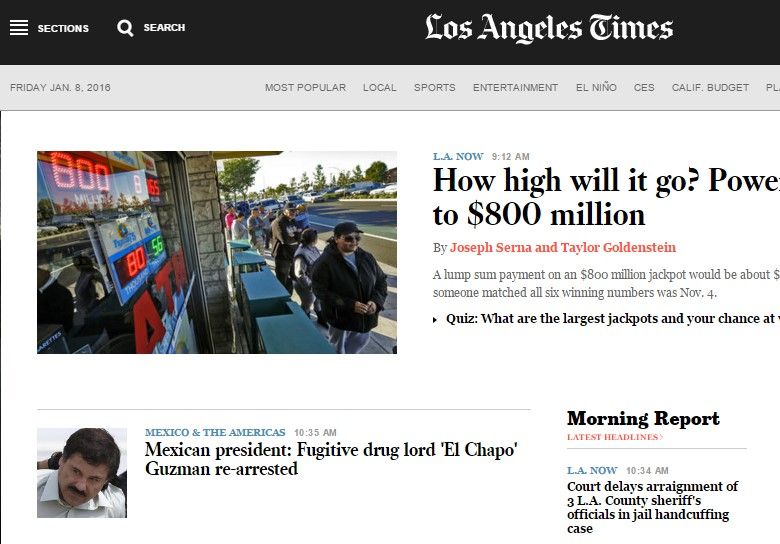The image size is (780, 544).
Task: Open the Latest Headlines link
Action: pyautogui.click(x=615, y=437)
